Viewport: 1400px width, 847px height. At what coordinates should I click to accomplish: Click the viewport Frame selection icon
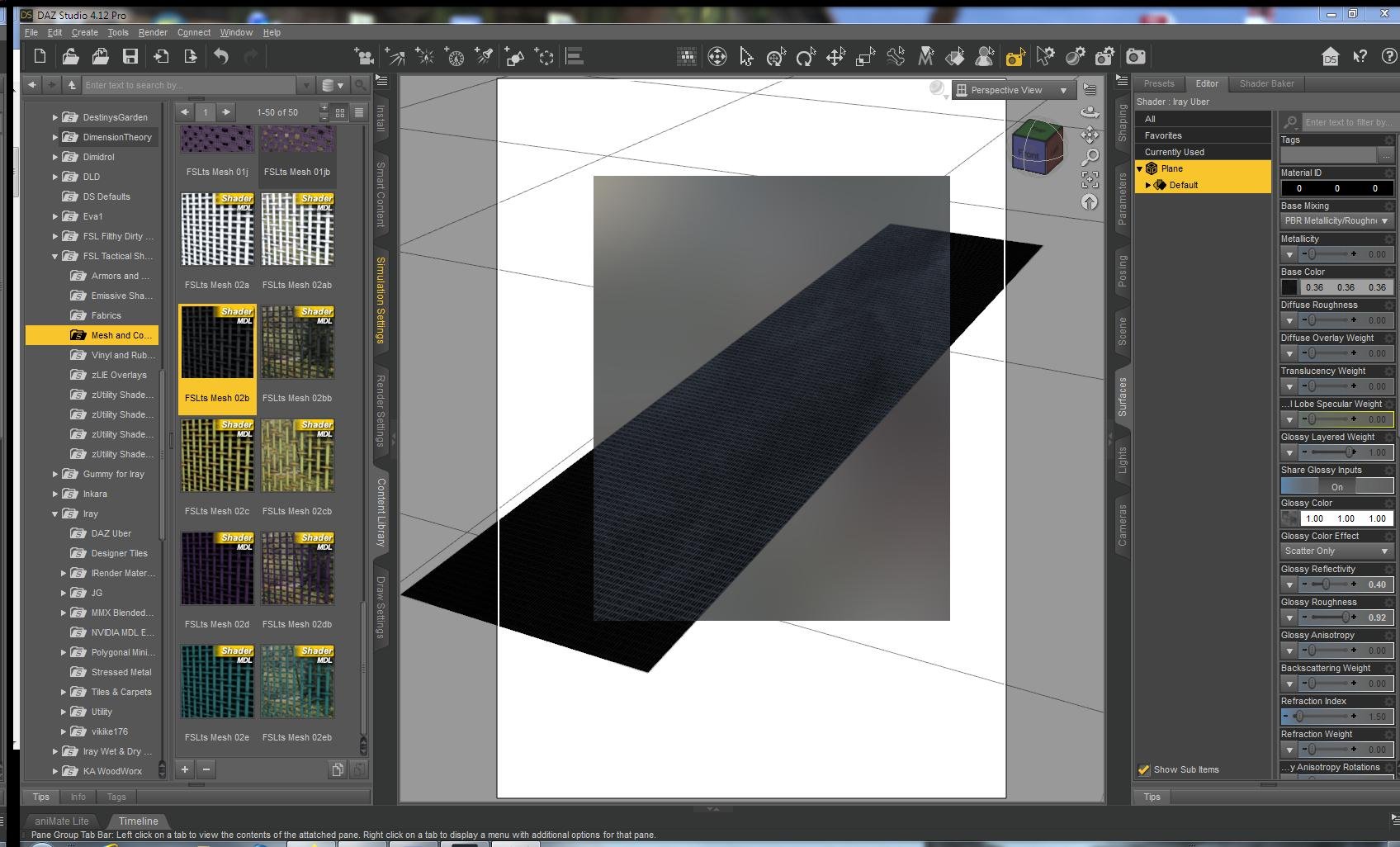click(x=1090, y=179)
